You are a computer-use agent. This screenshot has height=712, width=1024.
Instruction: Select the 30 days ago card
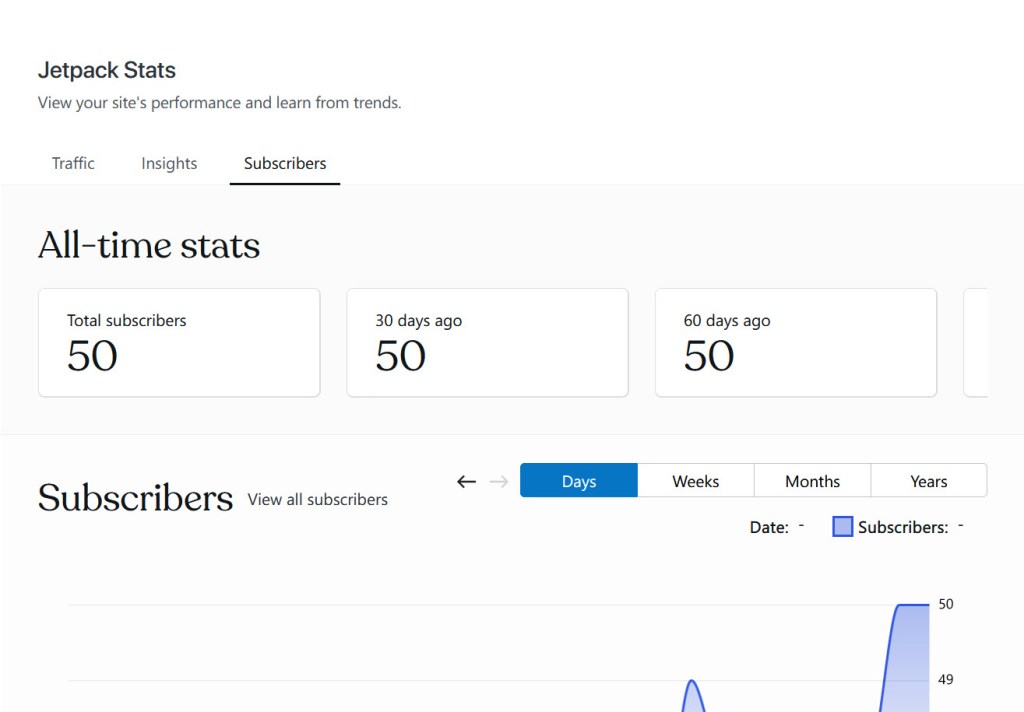pos(487,343)
